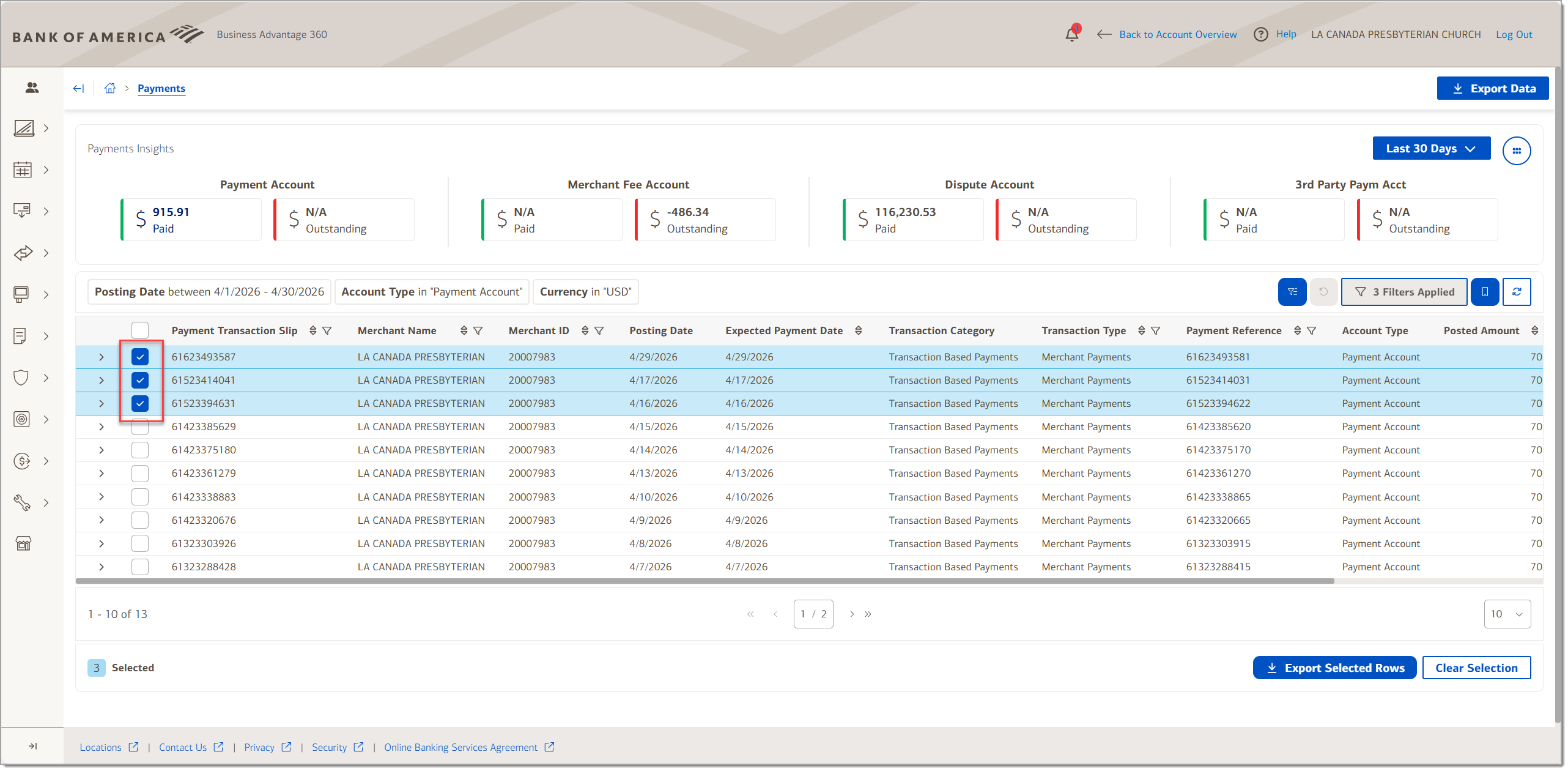Screen dimensions: 1568x771
Task: Click the page number input field
Action: [x=813, y=614]
